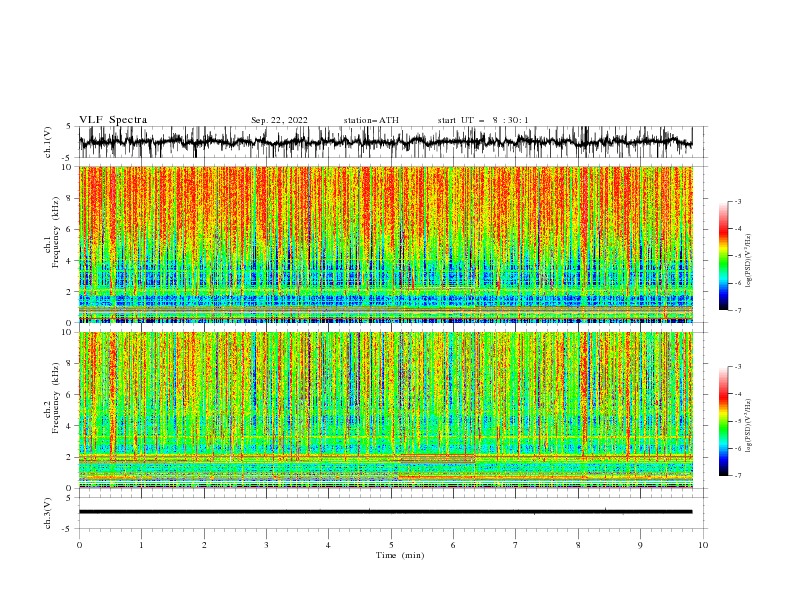
Task: Select the "start UT = 8 :30: 1" text
Action: click(x=483, y=120)
